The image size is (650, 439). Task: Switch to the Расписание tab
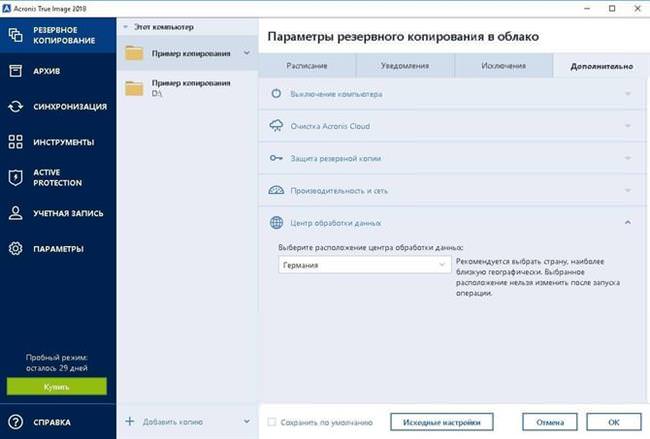tap(307, 66)
